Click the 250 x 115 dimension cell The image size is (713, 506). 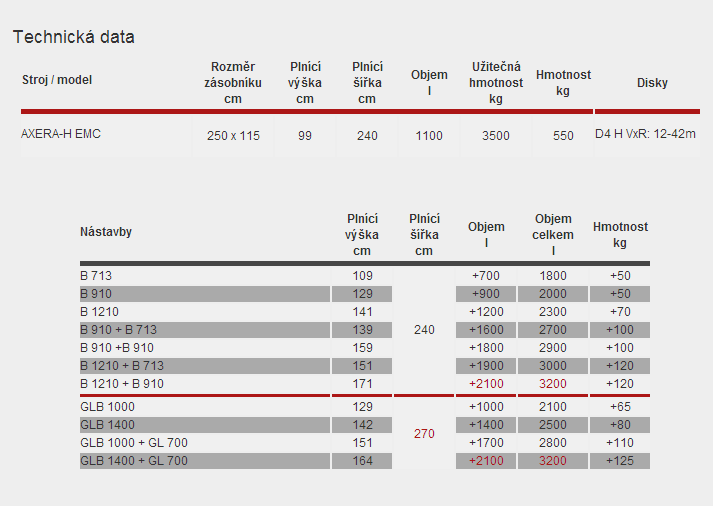pyautogui.click(x=233, y=136)
